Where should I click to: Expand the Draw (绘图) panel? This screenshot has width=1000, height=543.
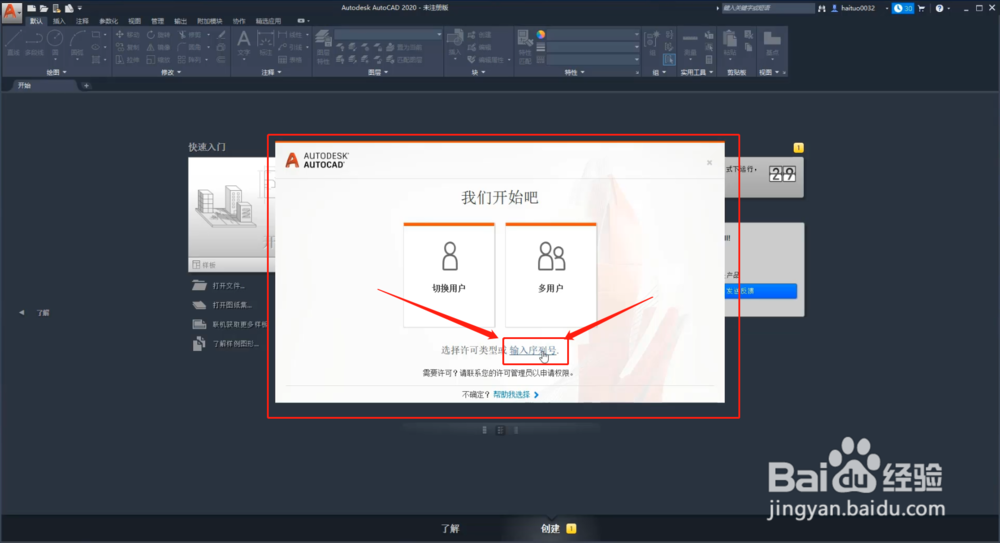(x=56, y=72)
